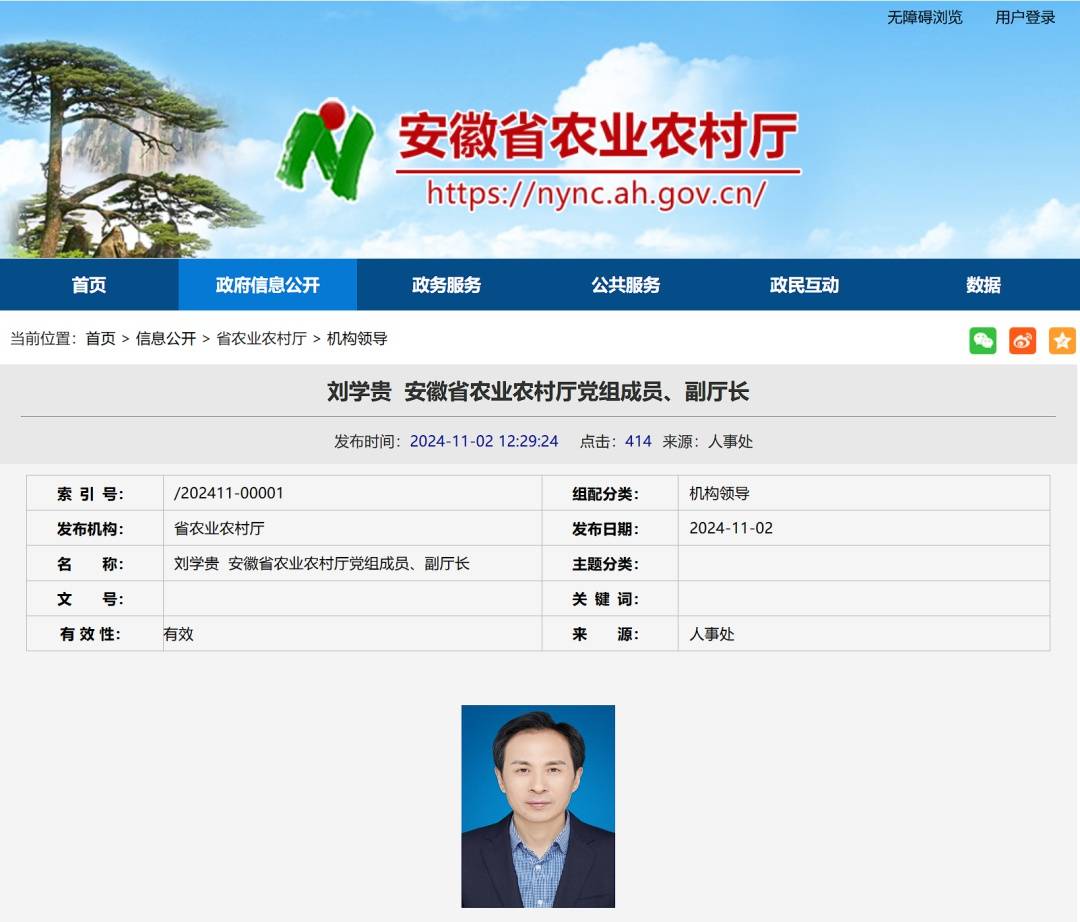Open the 数据 section
The width and height of the screenshot is (1080, 922).
(x=985, y=284)
